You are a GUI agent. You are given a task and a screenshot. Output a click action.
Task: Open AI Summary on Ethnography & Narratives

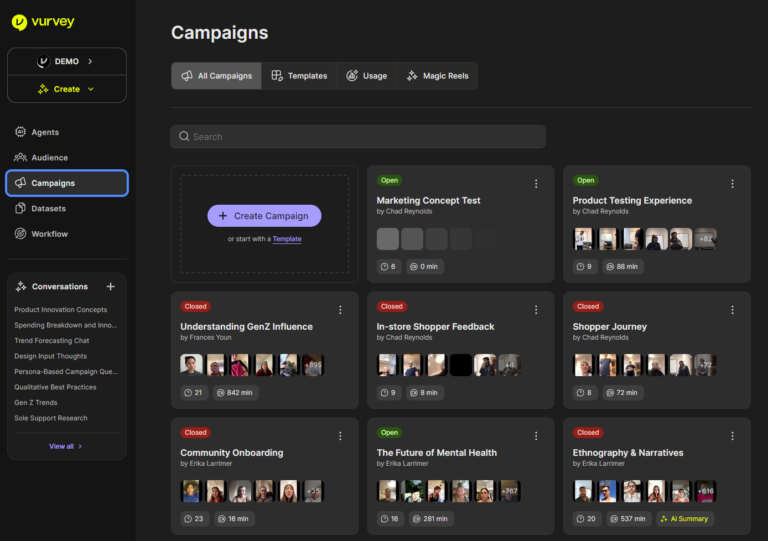point(685,519)
